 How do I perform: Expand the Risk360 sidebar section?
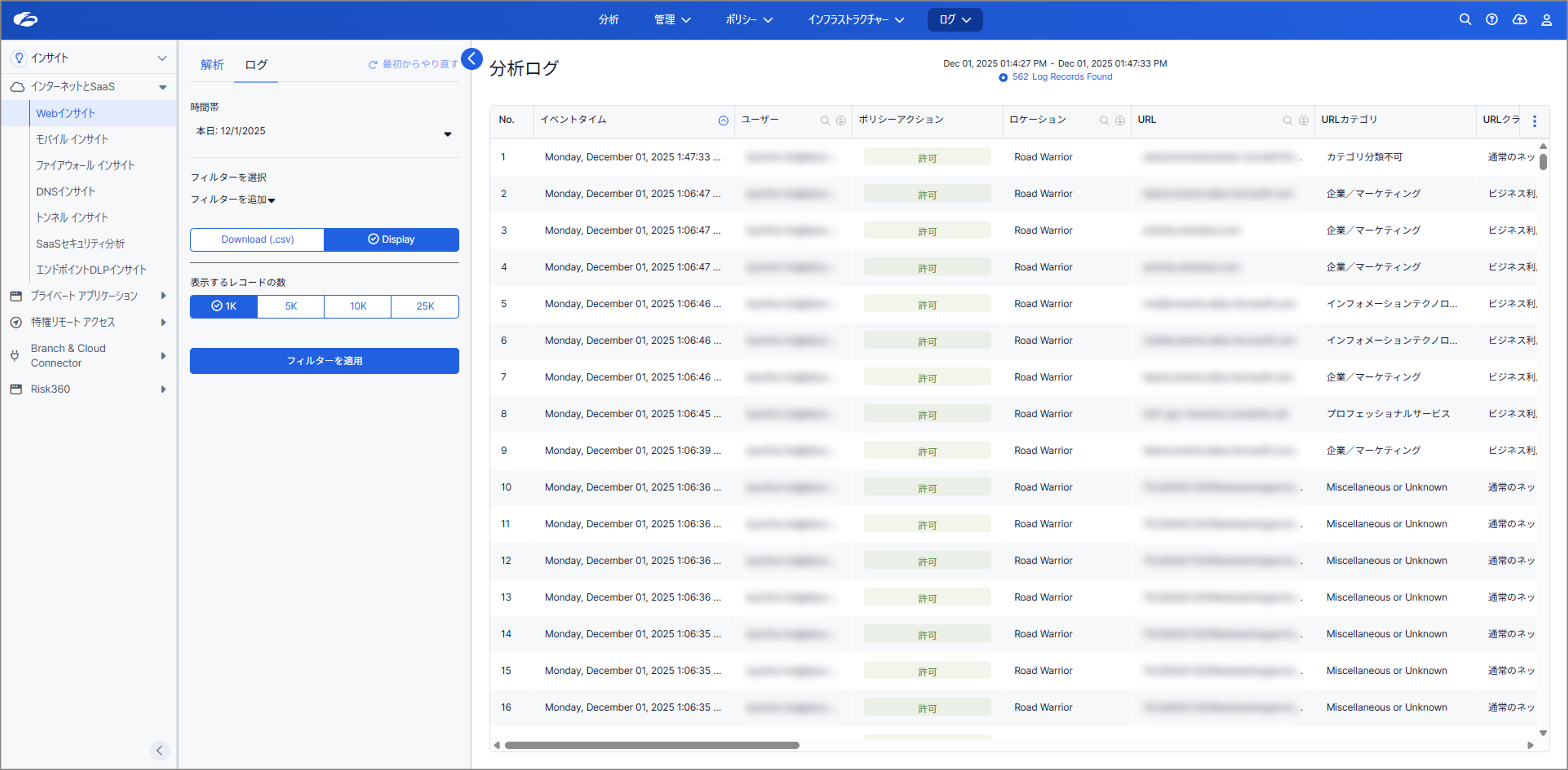pyautogui.click(x=88, y=389)
